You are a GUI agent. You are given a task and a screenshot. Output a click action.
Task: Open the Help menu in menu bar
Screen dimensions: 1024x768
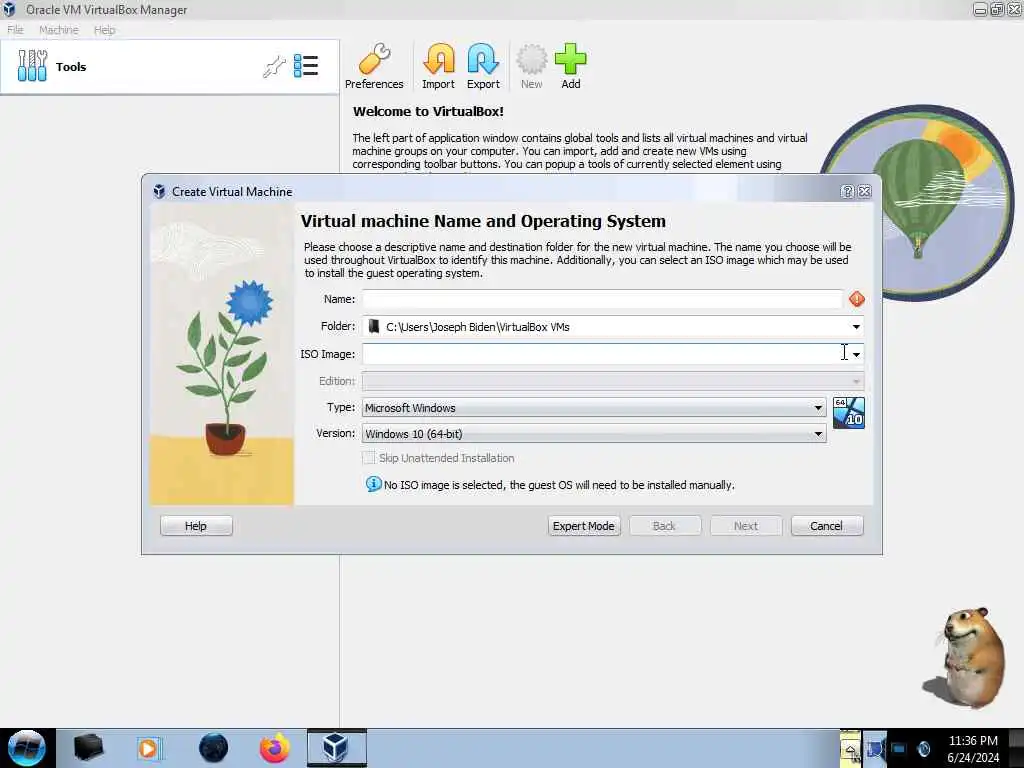click(104, 29)
